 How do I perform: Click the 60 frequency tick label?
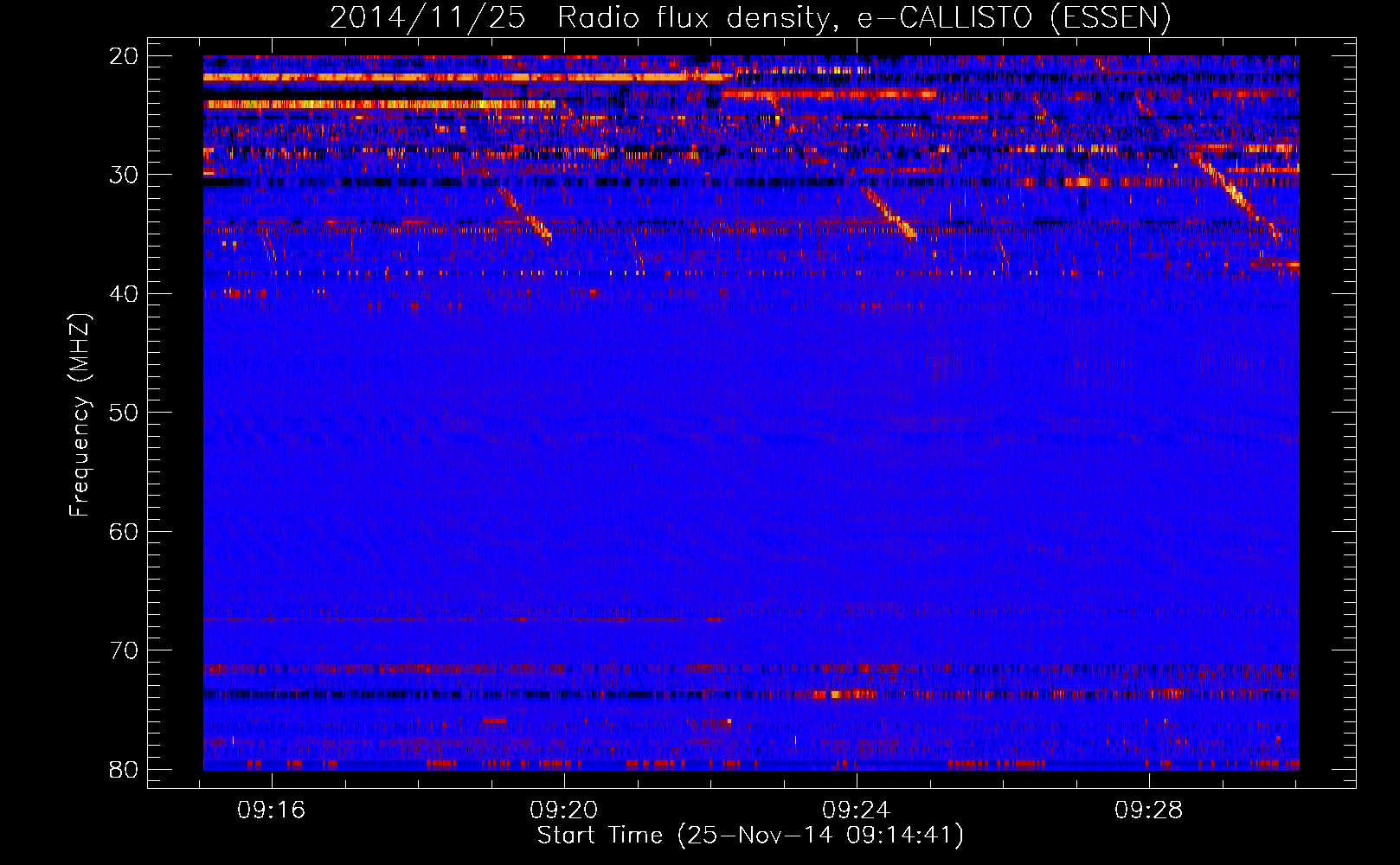[124, 531]
